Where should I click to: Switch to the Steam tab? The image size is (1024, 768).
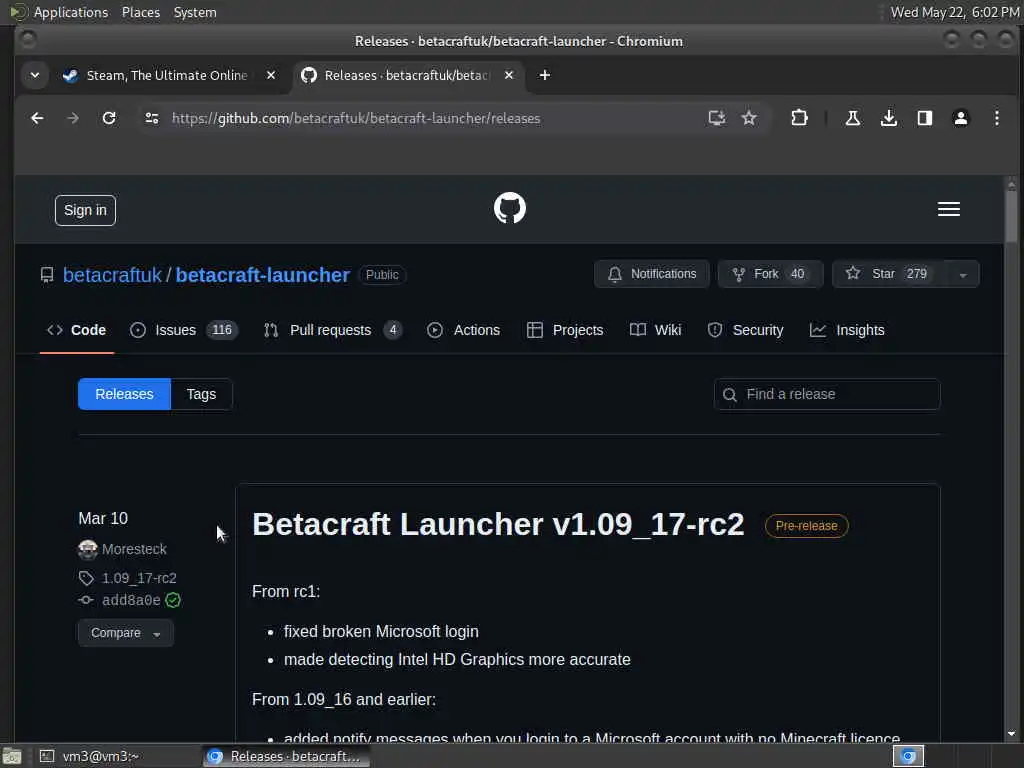coord(168,75)
